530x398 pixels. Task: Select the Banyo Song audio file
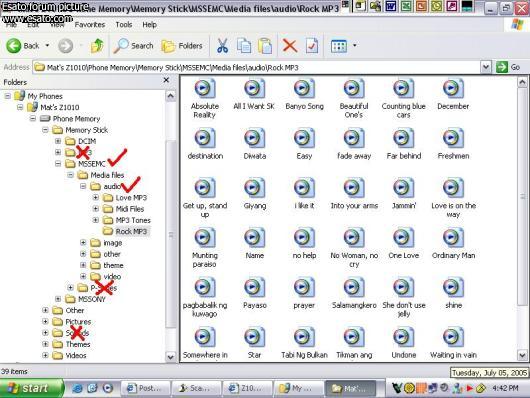304,95
